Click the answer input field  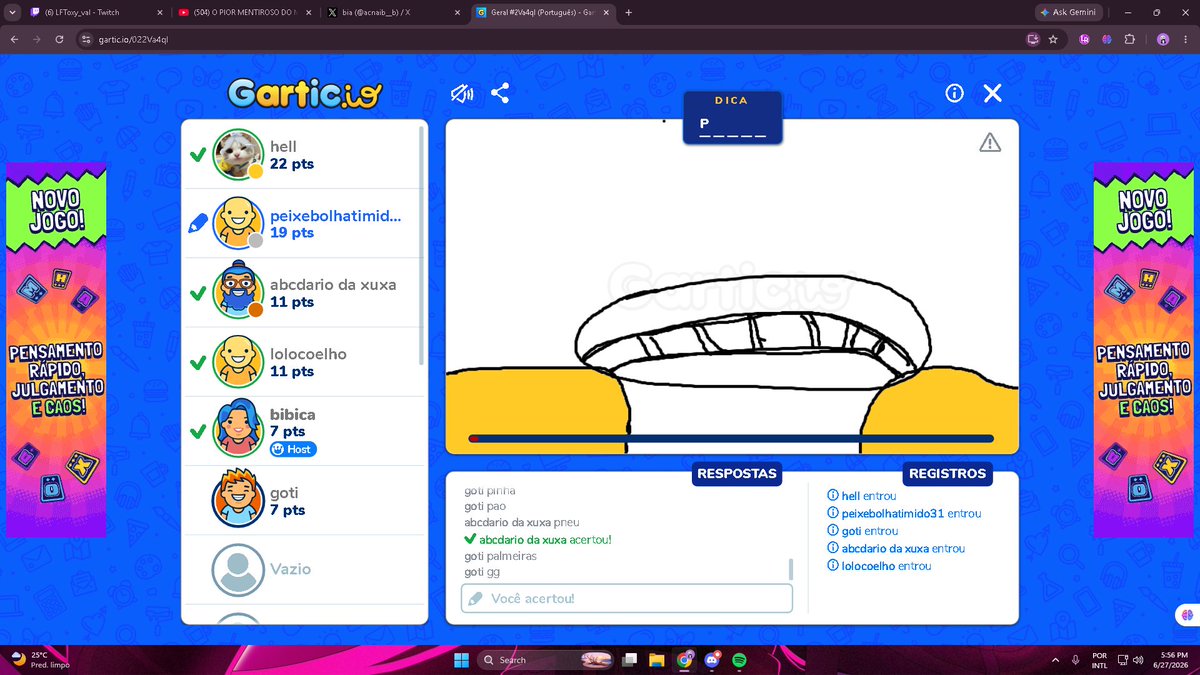click(627, 598)
